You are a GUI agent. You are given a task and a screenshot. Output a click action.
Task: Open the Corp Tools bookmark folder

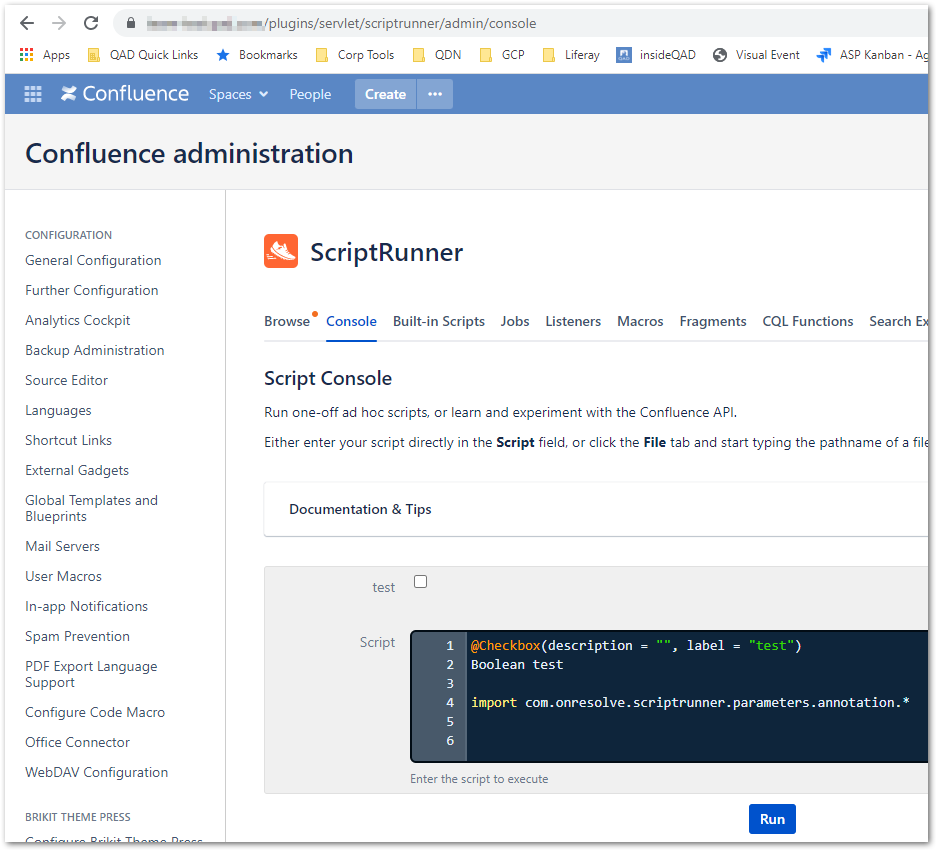click(x=355, y=55)
